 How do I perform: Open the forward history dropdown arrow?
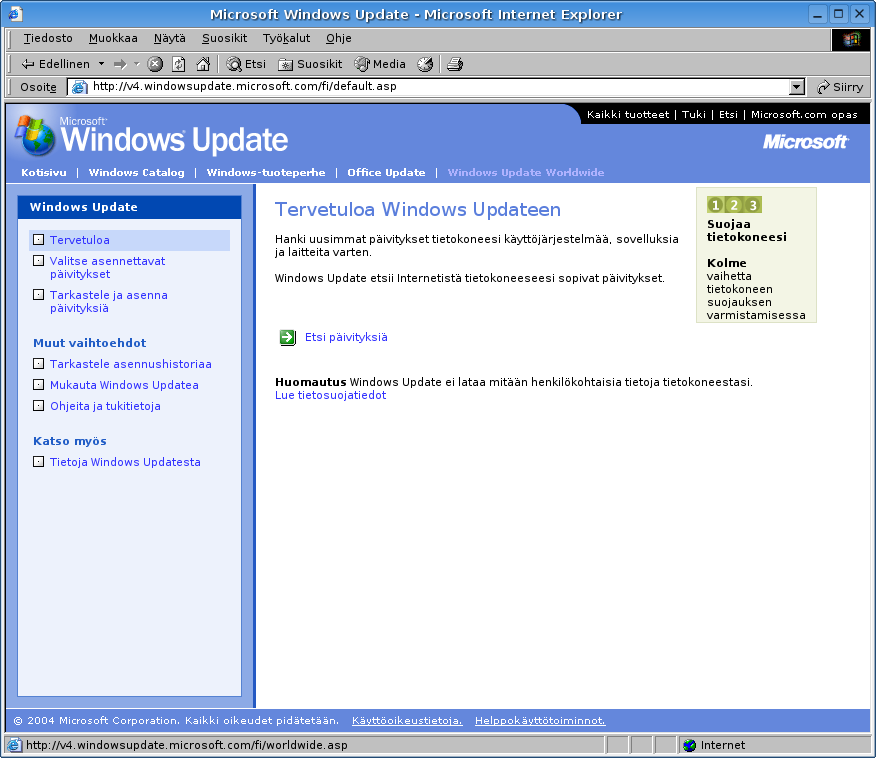tap(137, 64)
